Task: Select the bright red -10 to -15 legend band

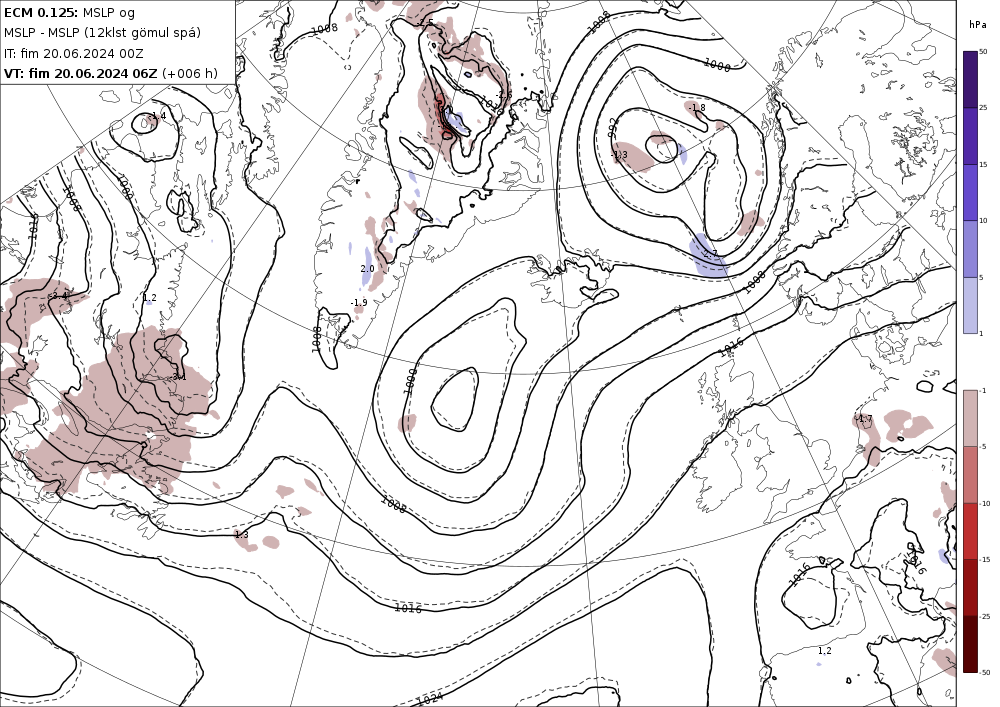Action: [x=970, y=531]
